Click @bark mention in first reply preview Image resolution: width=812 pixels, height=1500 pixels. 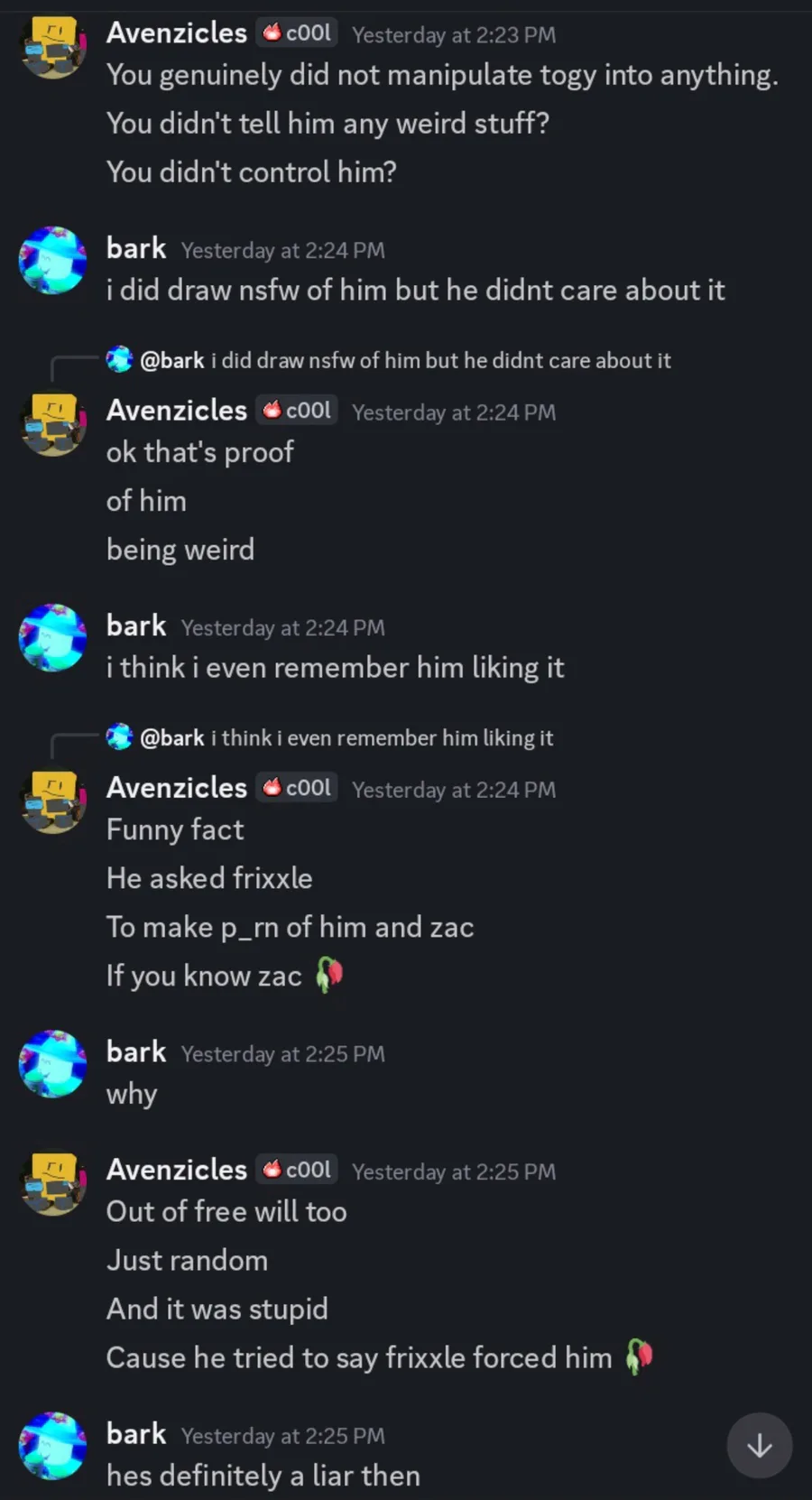pyautogui.click(x=172, y=360)
